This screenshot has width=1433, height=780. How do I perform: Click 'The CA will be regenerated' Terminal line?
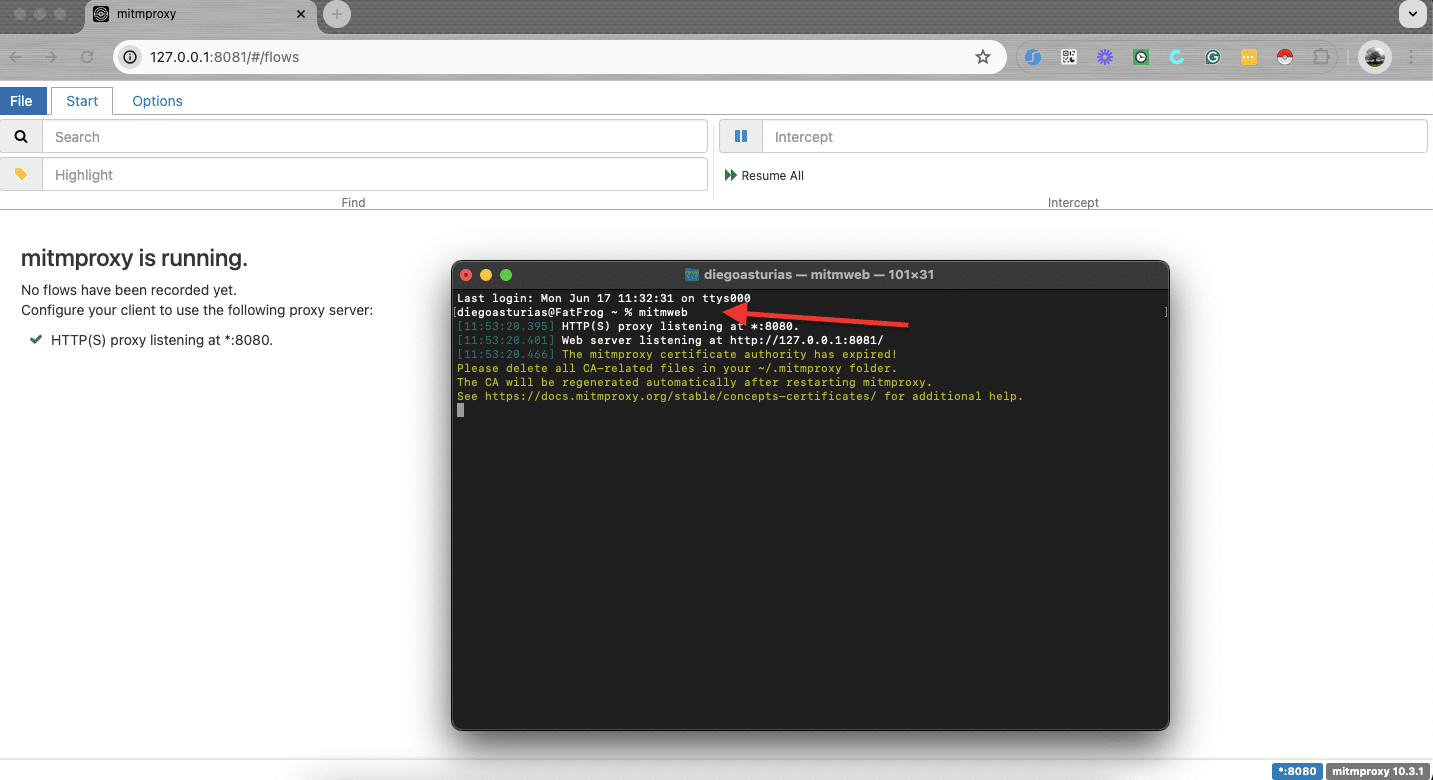pyautogui.click(x=694, y=382)
